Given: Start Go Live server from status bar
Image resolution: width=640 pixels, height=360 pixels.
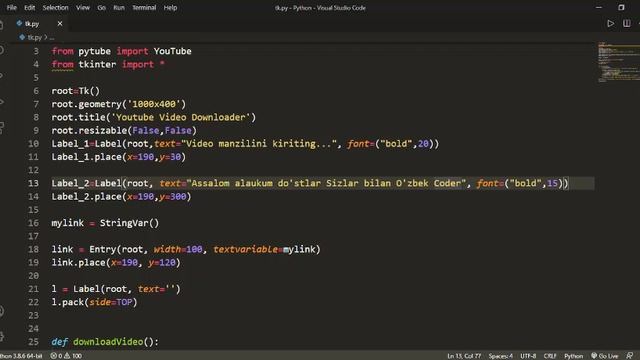Looking at the screenshot, I should (605, 356).
